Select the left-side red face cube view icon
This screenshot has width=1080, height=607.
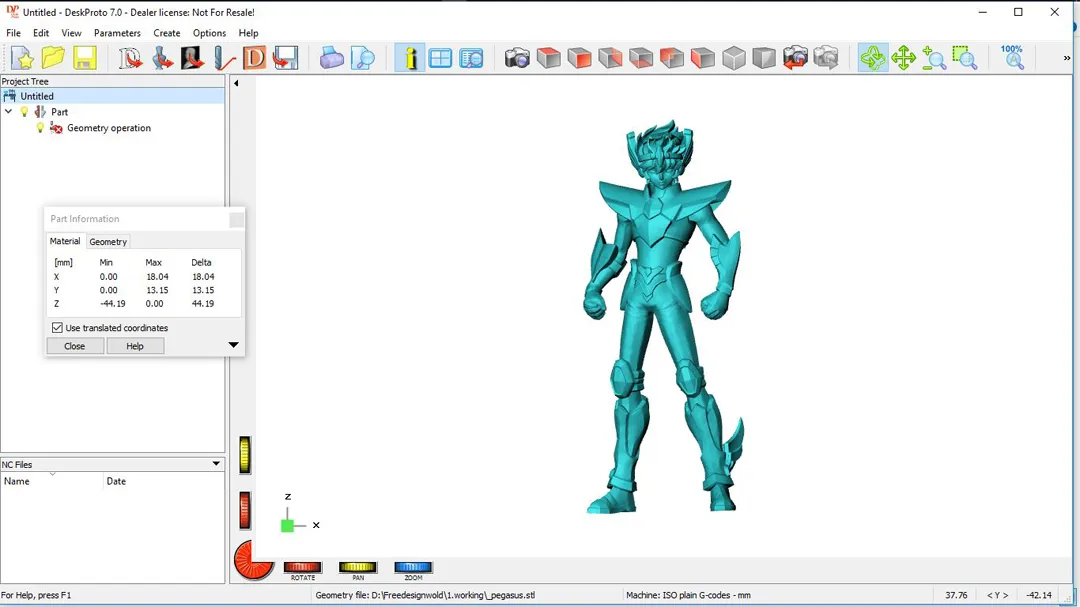point(672,58)
